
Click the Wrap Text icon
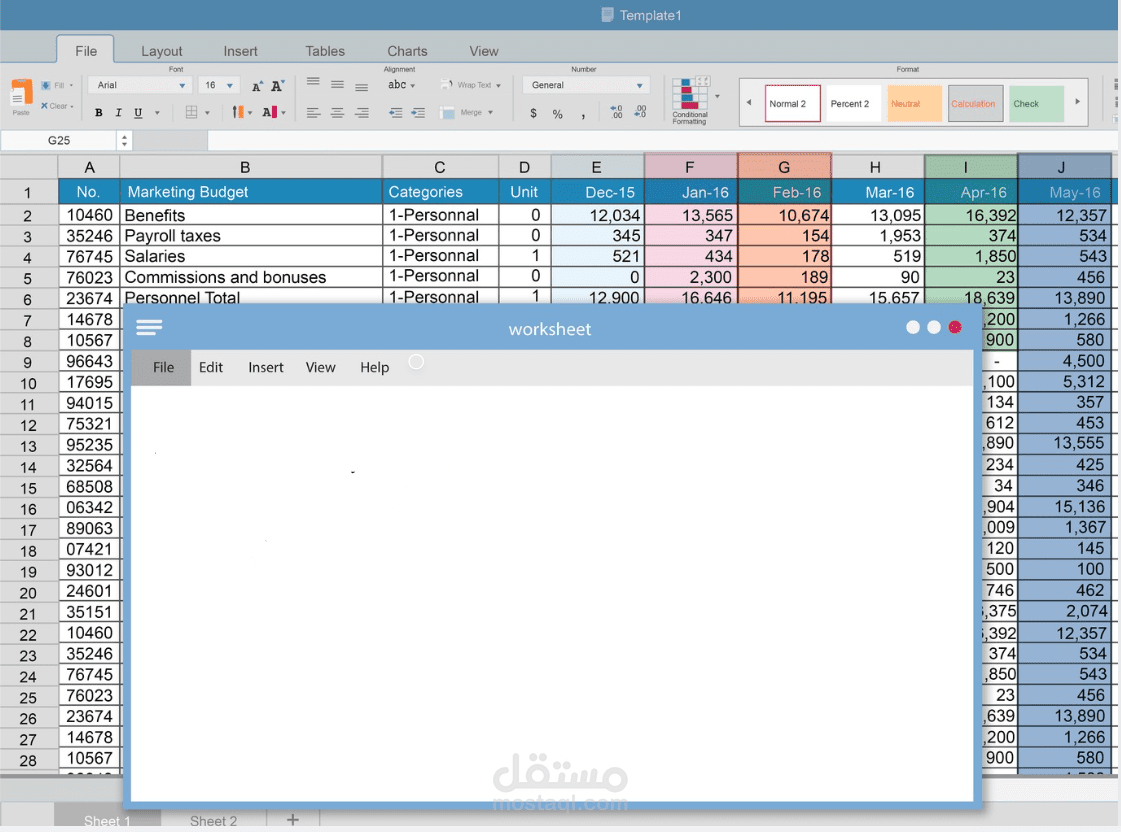(x=447, y=84)
